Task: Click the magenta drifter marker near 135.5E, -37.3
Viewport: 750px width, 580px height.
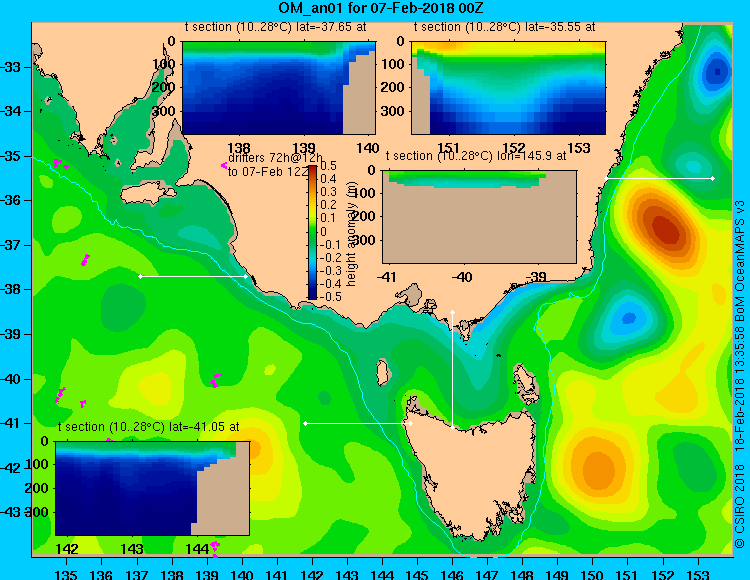Action: point(85,260)
